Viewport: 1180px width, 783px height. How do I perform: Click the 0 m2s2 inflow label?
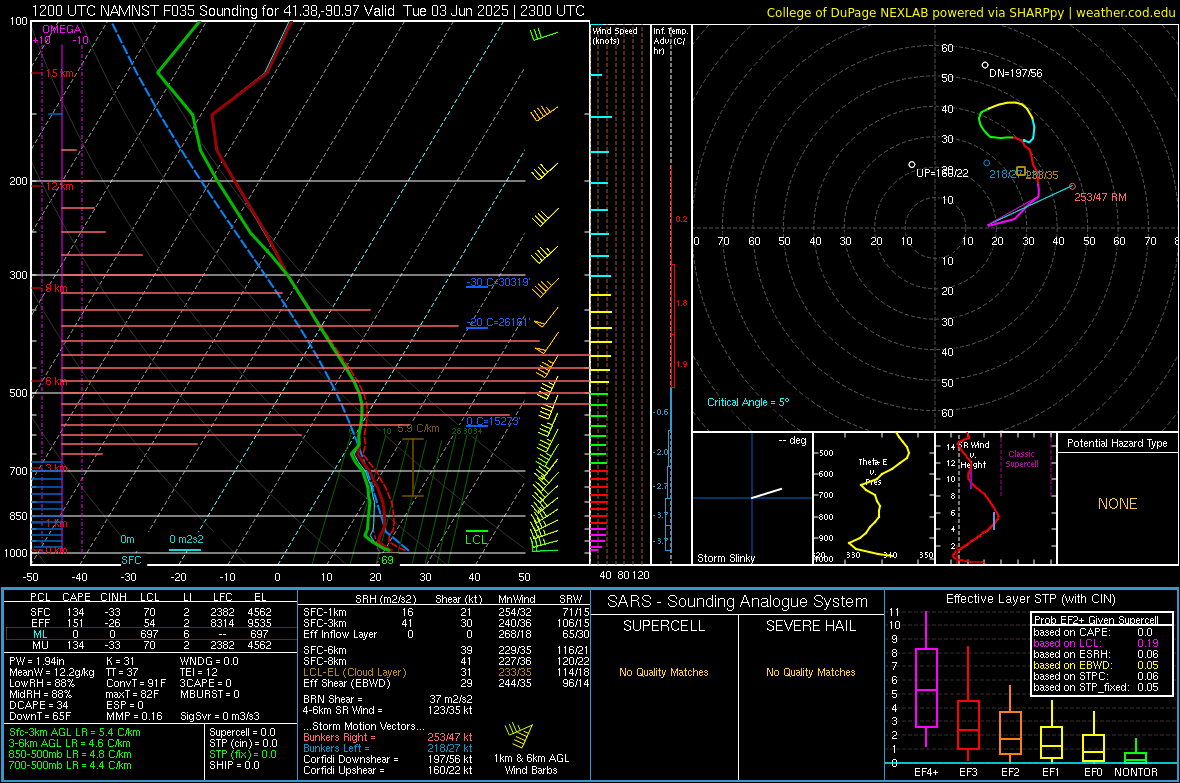point(186,539)
